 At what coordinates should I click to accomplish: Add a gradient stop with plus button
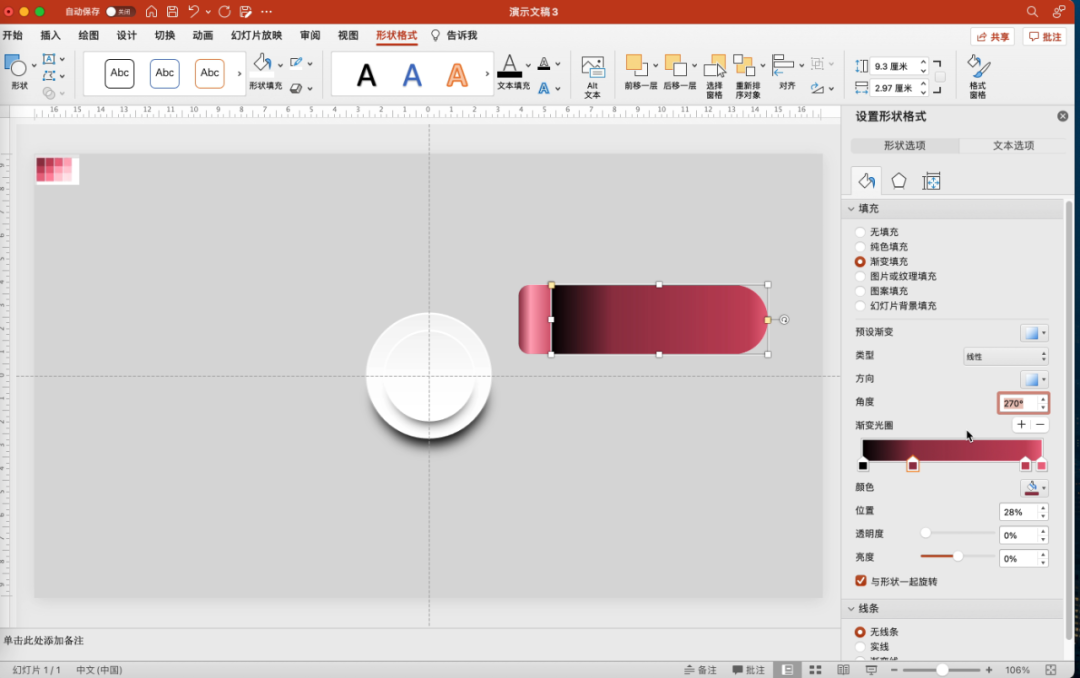1021,424
